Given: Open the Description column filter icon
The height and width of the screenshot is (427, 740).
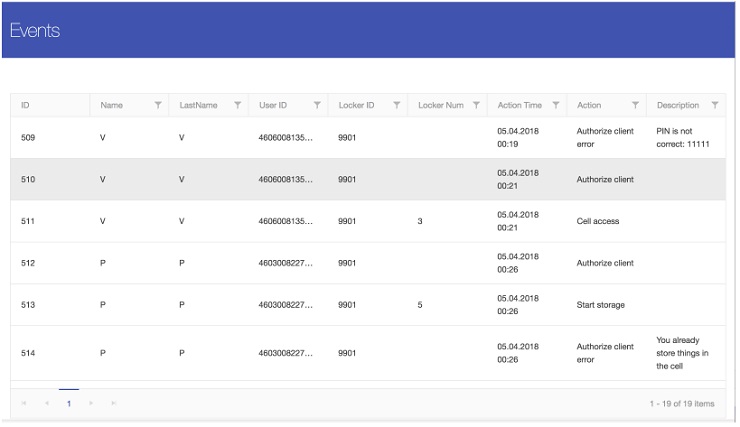Looking at the screenshot, I should point(714,105).
